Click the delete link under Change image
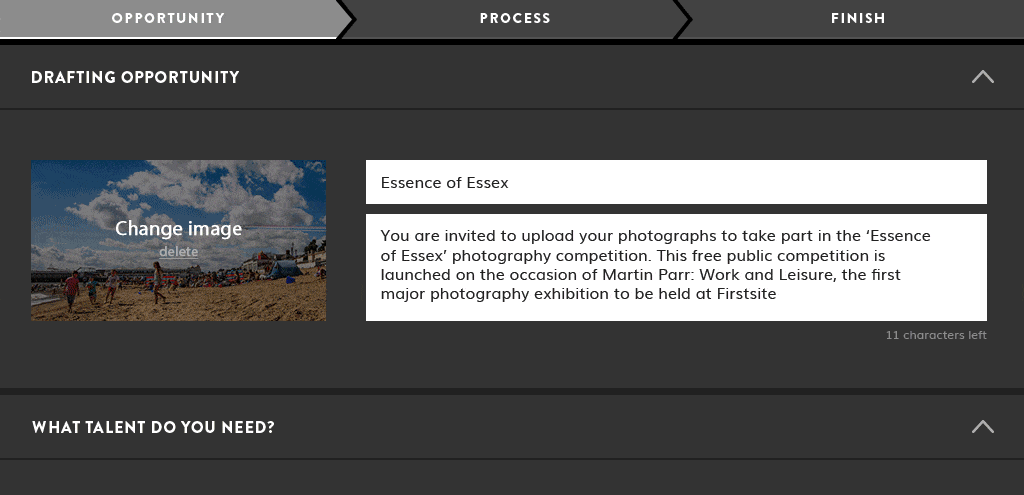Viewport: 1024px width, 495px height. click(178, 252)
